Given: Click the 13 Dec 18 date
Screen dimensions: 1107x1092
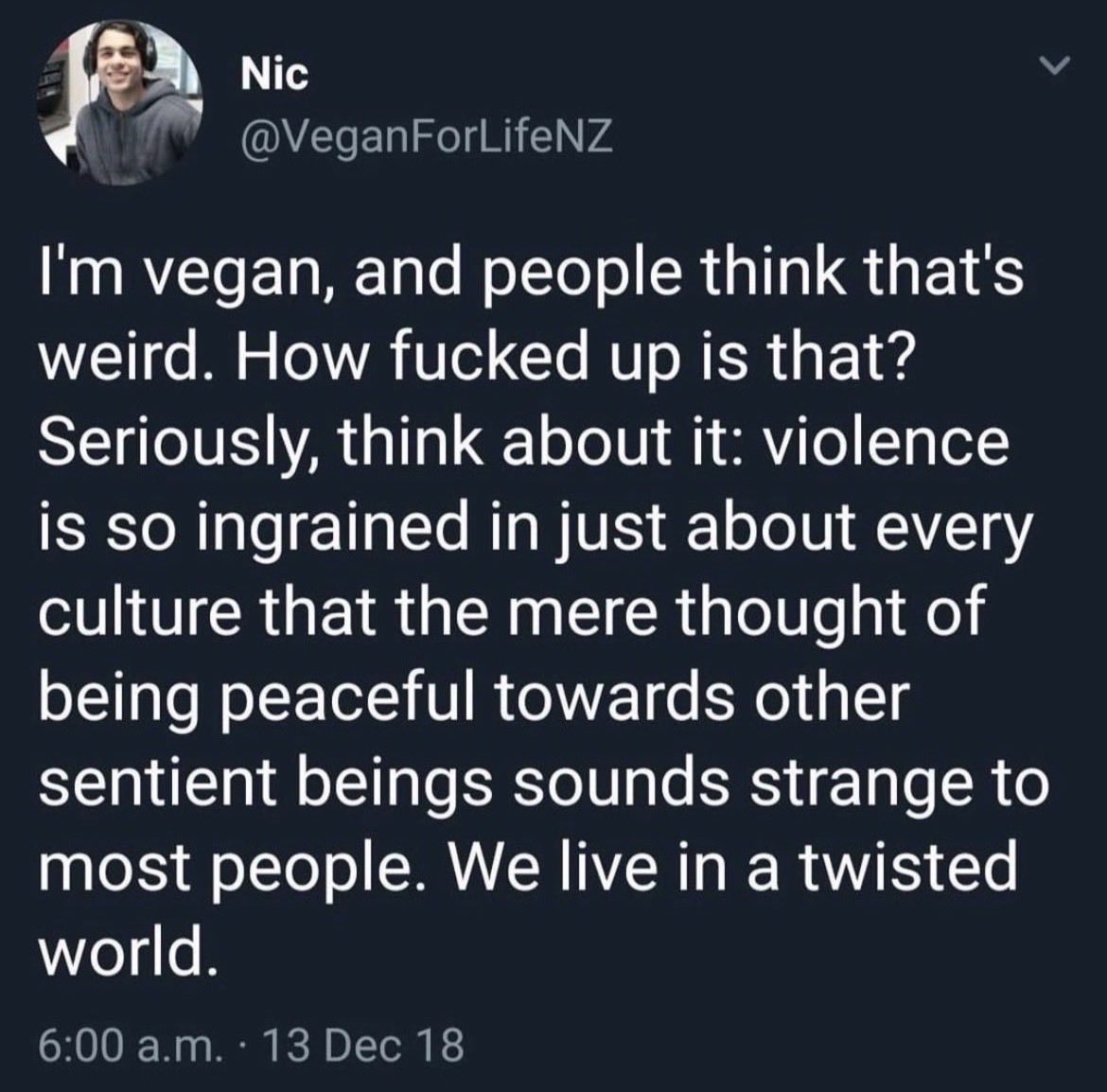Looking at the screenshot, I should coord(363,1044).
